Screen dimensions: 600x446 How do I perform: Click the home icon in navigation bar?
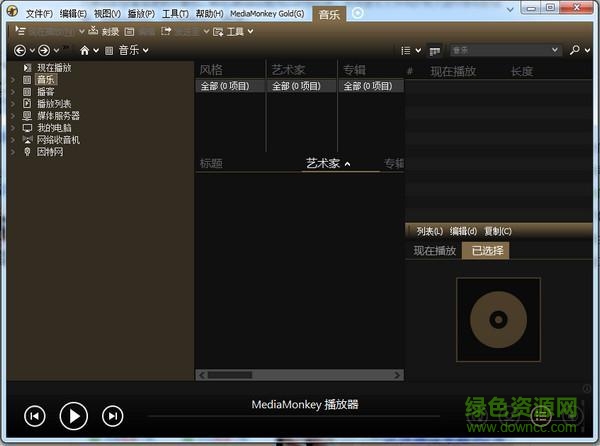click(84, 50)
